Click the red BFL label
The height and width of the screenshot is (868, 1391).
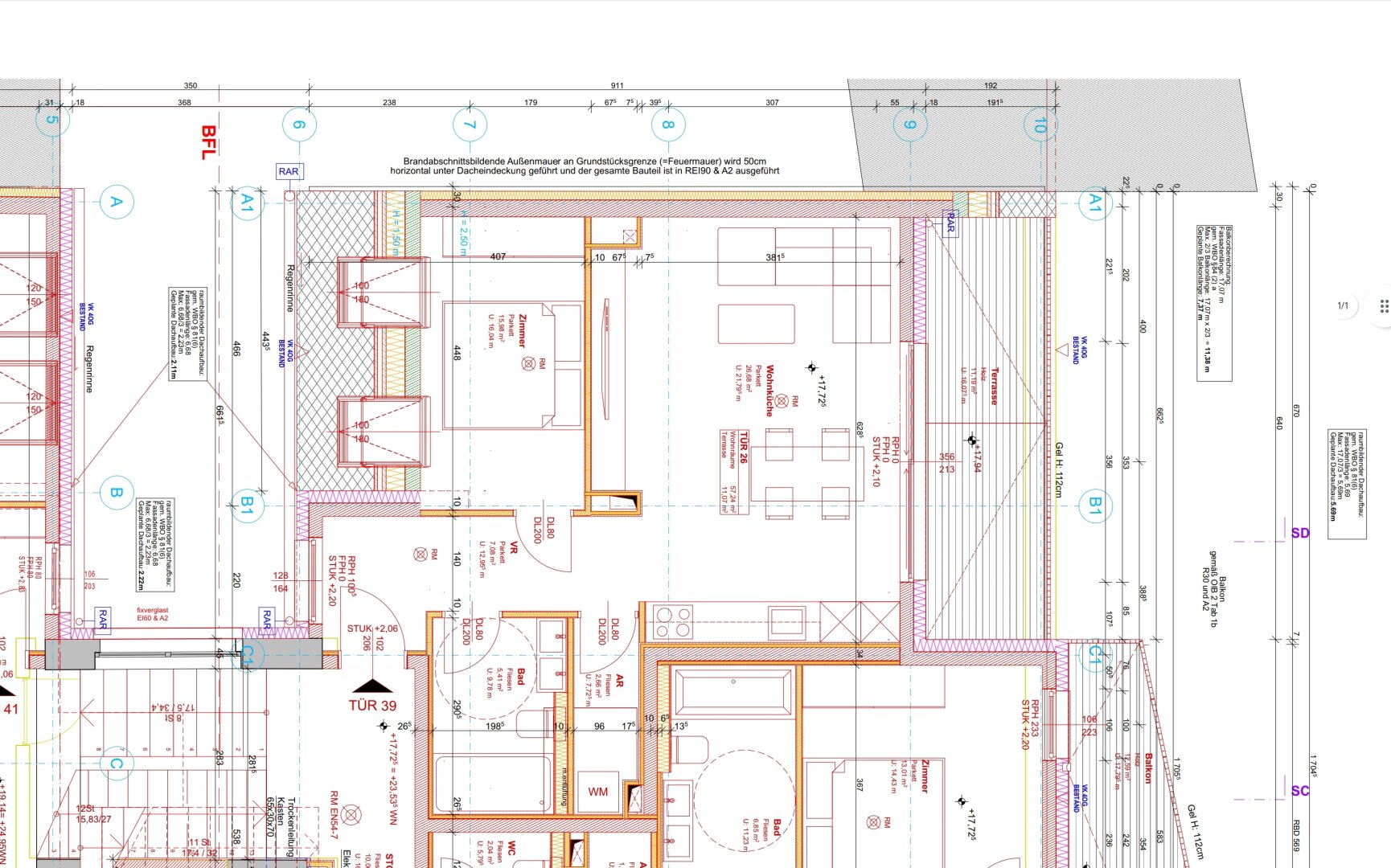[x=208, y=142]
